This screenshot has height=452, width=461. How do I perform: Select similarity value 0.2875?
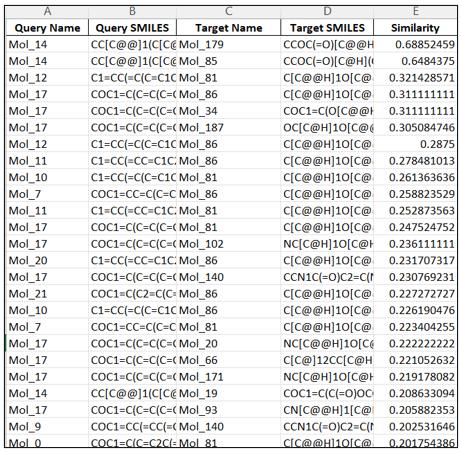point(415,144)
